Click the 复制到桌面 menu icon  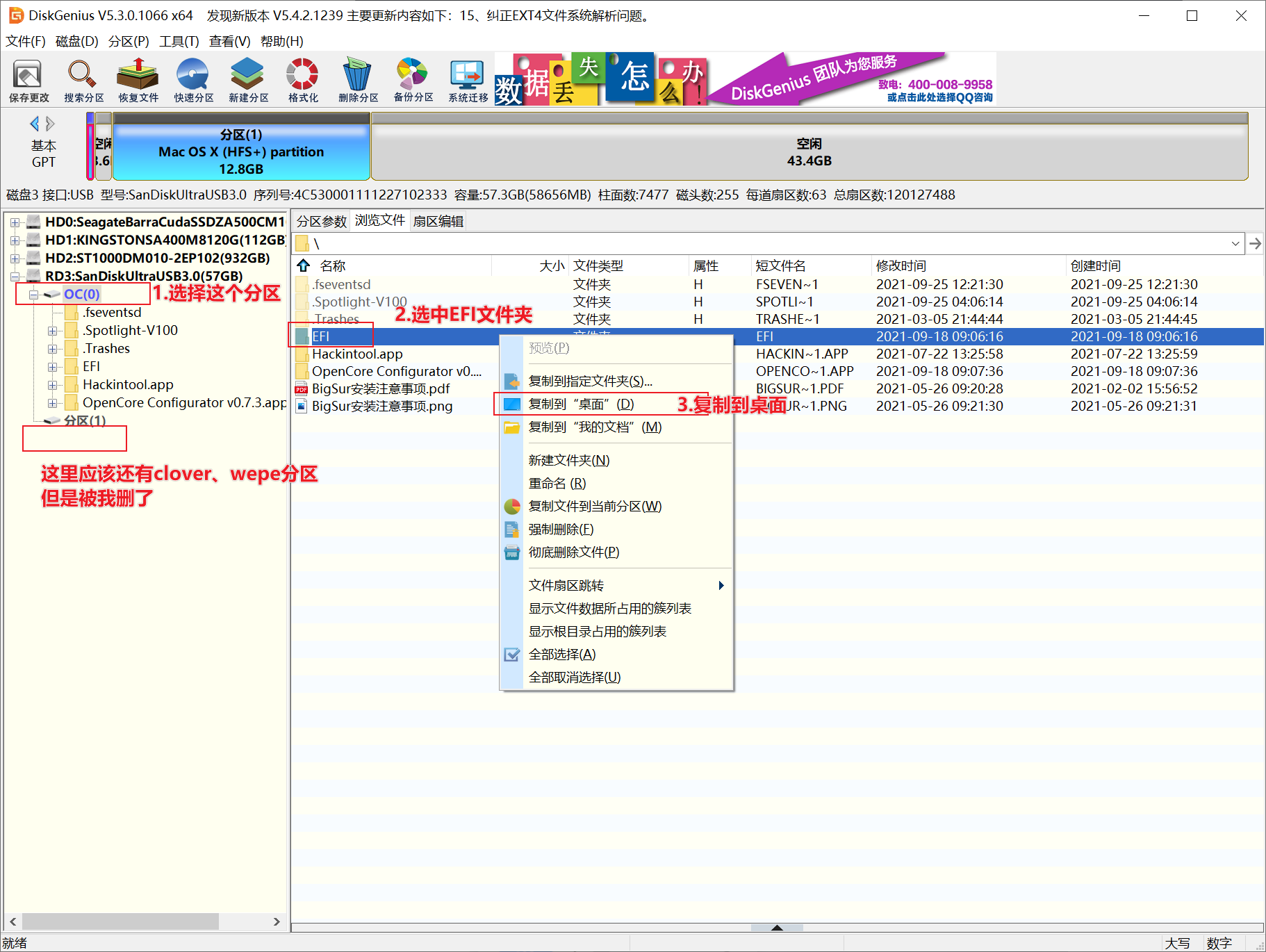(x=512, y=404)
